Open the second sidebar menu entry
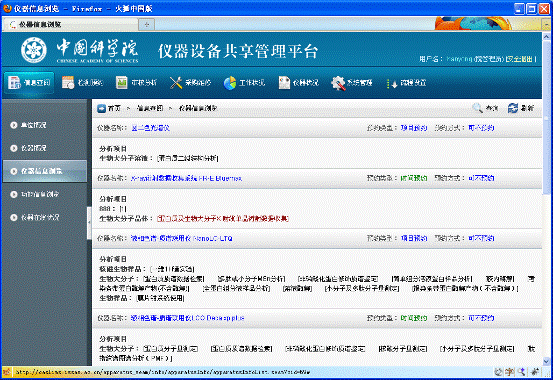The image size is (553, 380). [x=44, y=148]
